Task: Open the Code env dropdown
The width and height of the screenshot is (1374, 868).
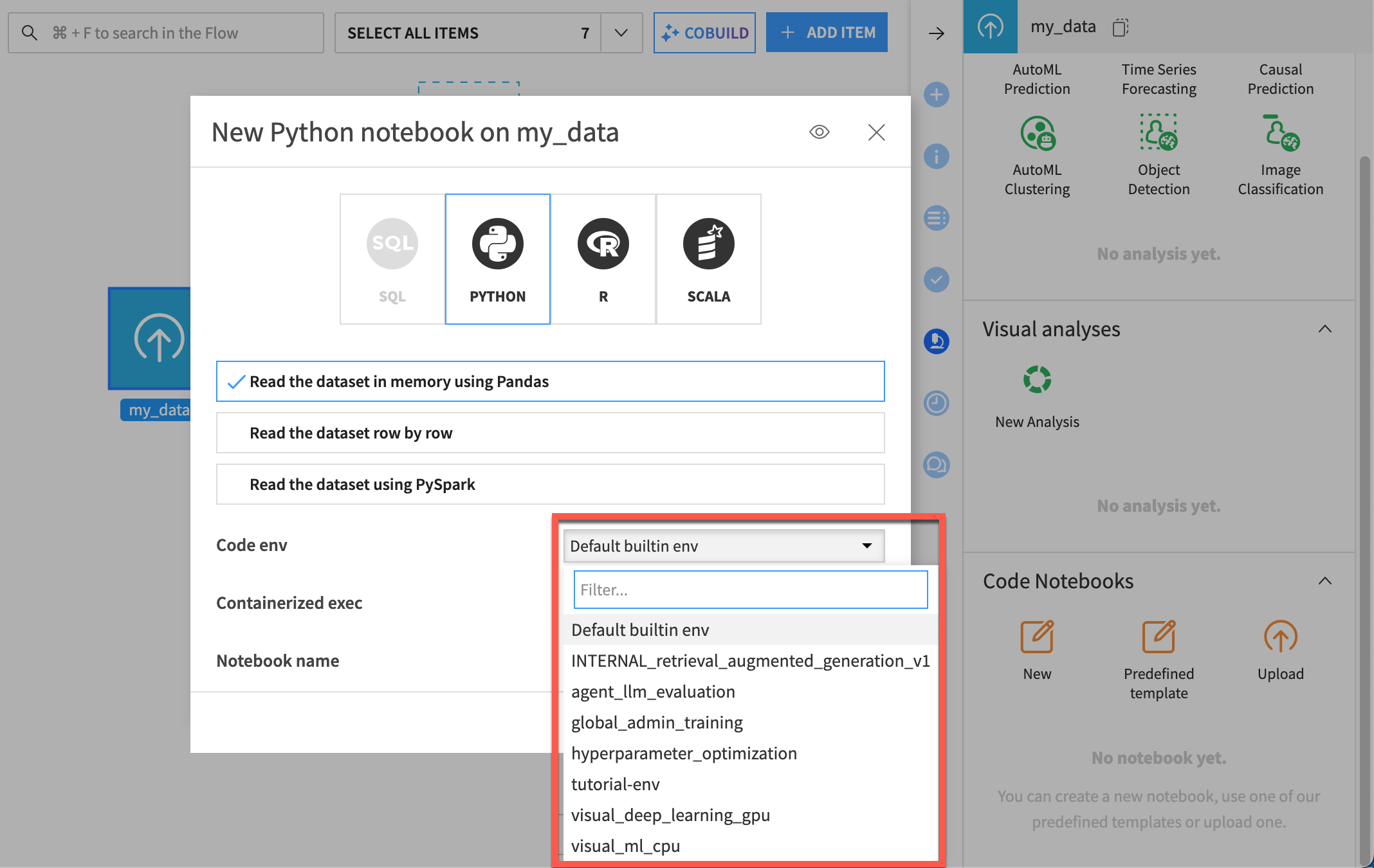Action: (724, 546)
